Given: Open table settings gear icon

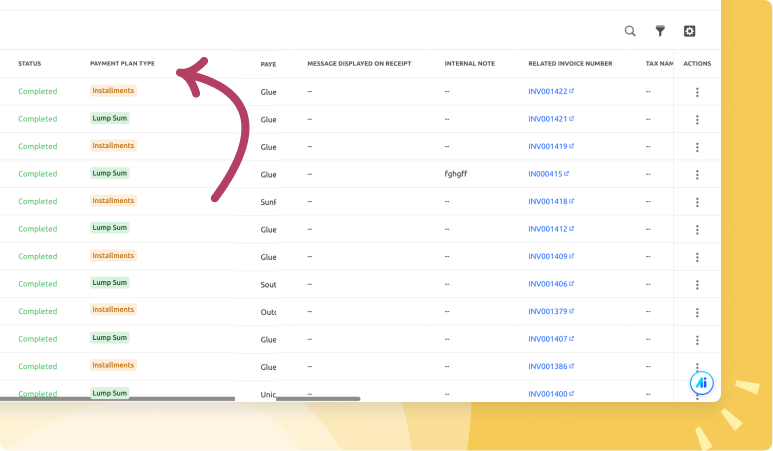Looking at the screenshot, I should (689, 31).
